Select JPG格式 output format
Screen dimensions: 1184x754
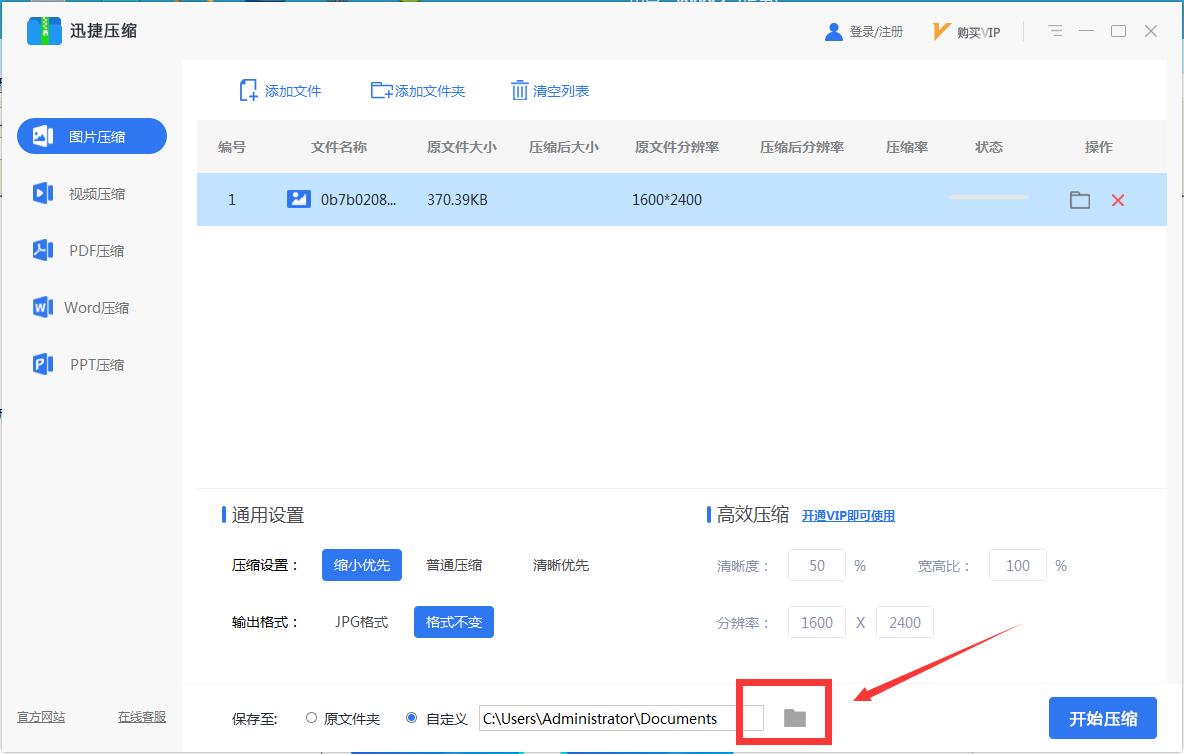[362, 622]
